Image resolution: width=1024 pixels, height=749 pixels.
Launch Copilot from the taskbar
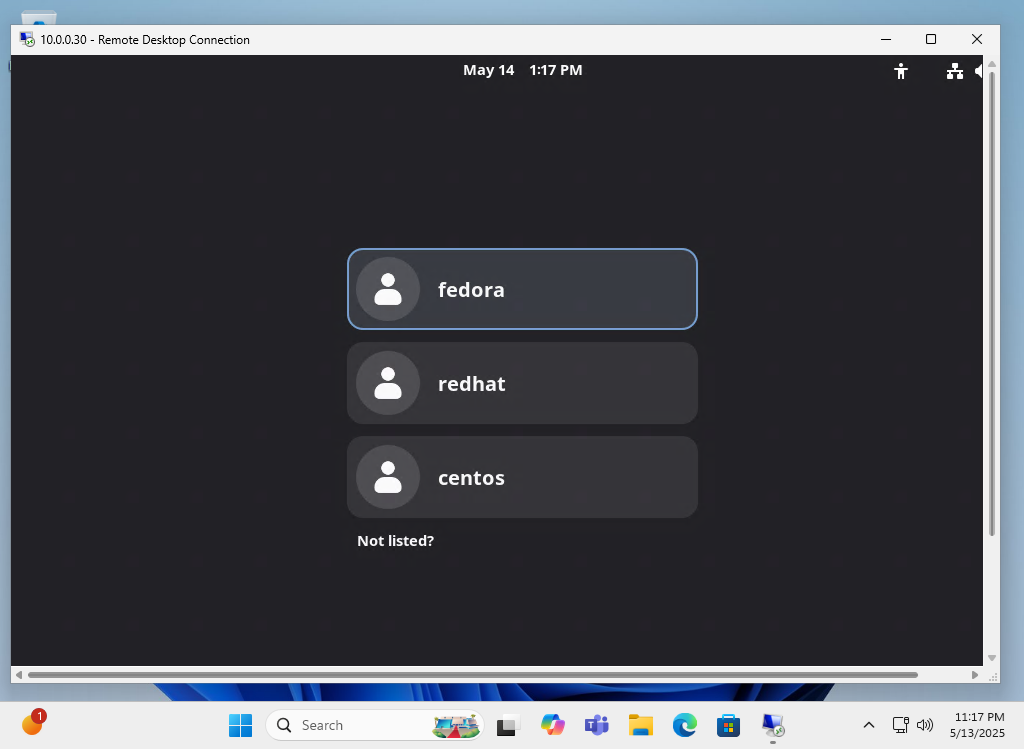(x=552, y=725)
